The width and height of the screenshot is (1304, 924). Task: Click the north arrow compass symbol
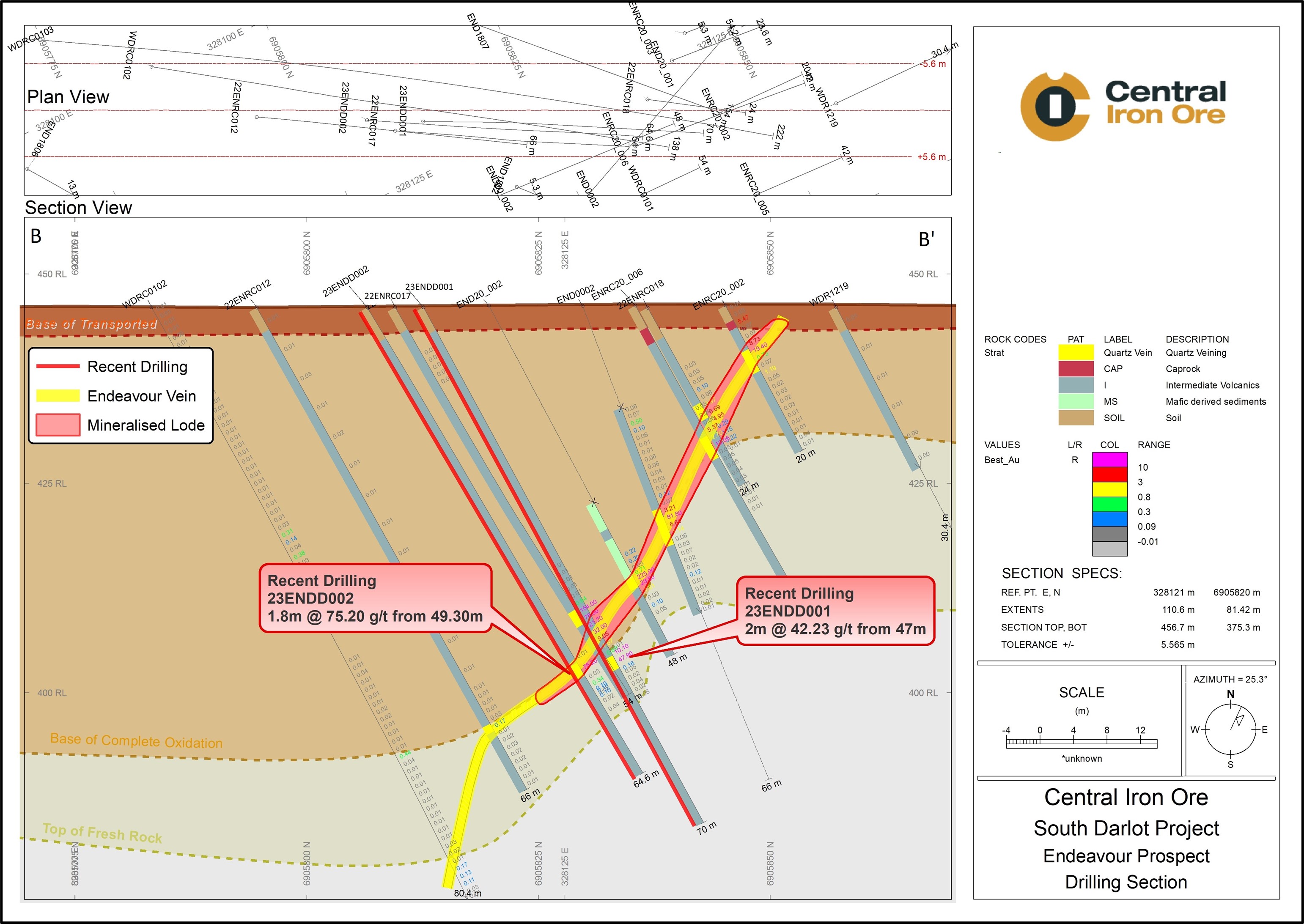click(x=1230, y=729)
